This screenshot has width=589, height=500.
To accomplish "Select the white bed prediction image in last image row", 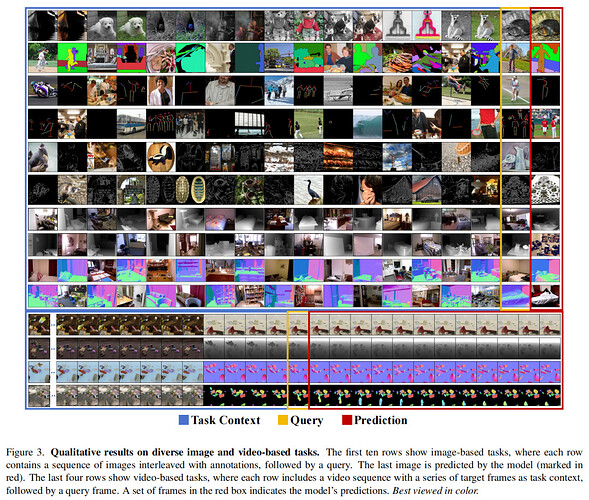I will pos(545,296).
